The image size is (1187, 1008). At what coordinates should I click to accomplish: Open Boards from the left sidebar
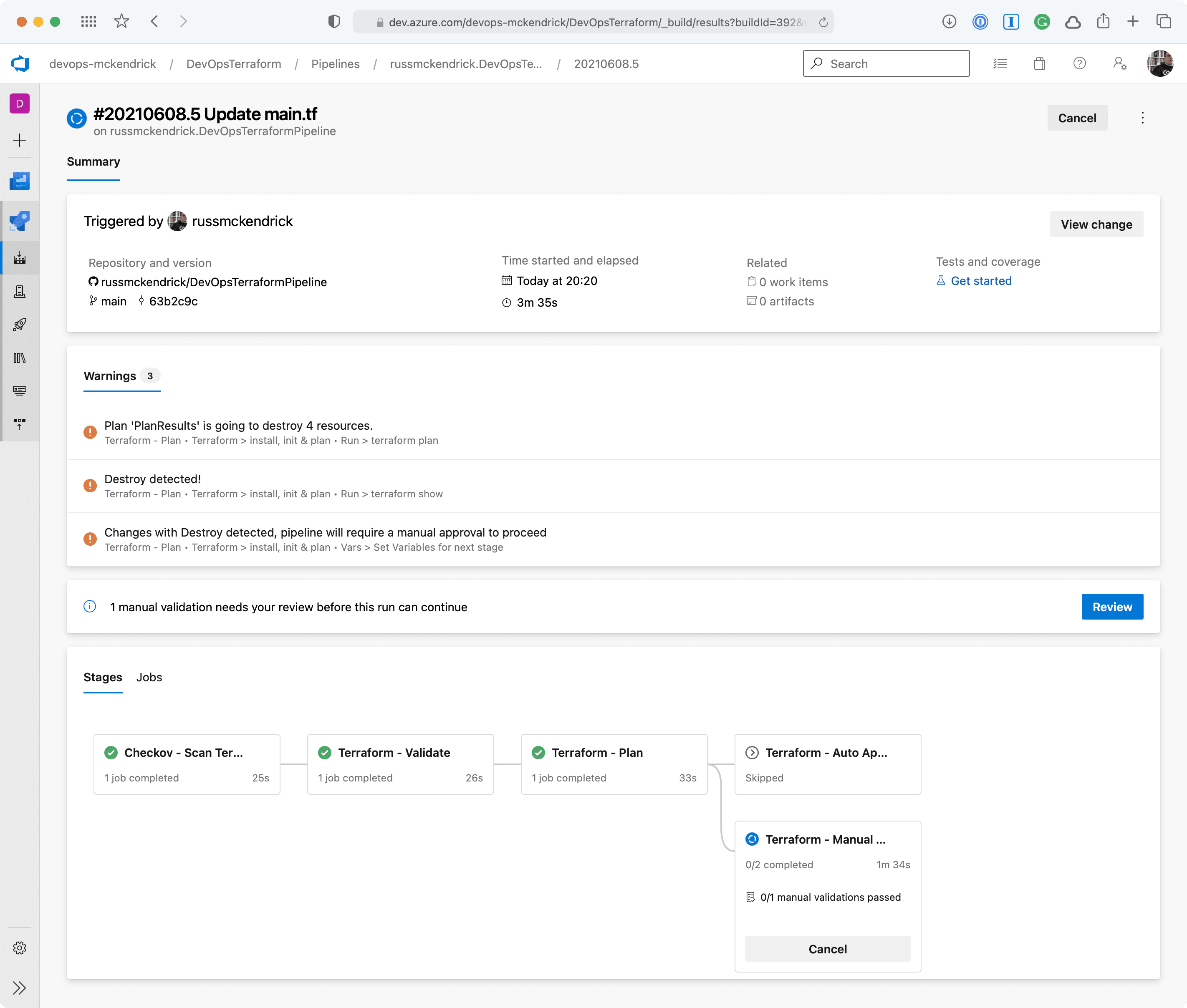point(20,181)
